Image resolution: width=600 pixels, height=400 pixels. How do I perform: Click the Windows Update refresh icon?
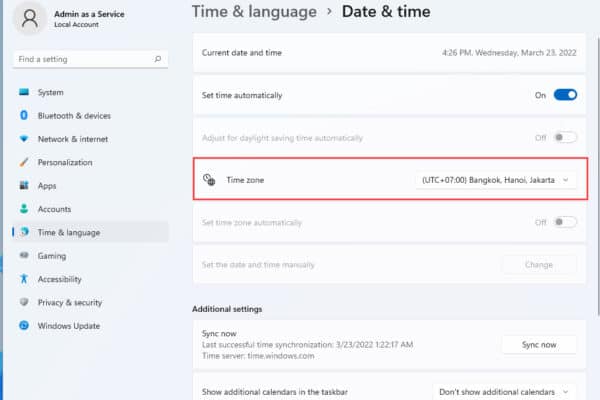23,326
